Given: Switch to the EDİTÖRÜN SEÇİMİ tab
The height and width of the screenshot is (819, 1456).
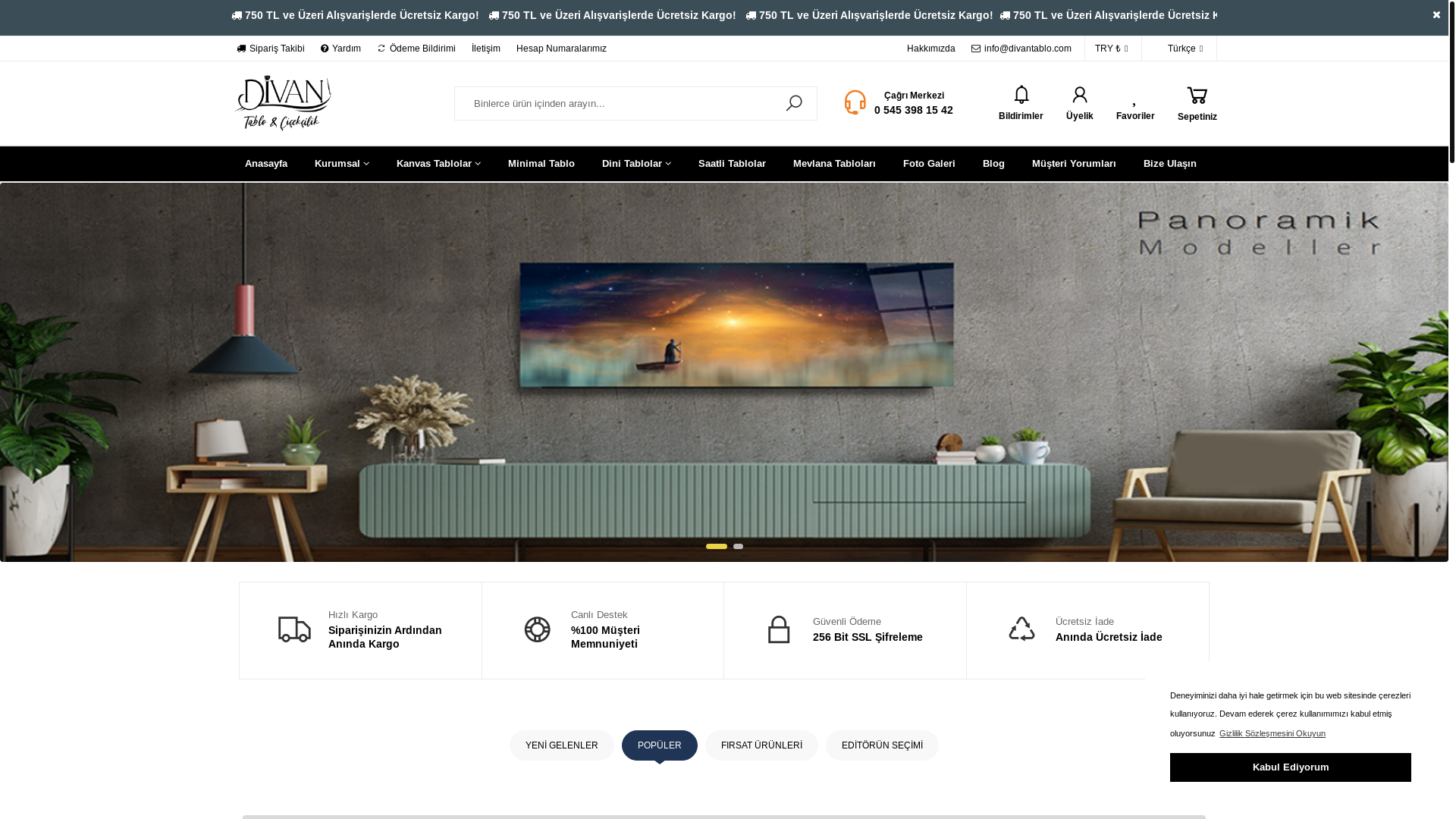Looking at the screenshot, I should tap(882, 745).
